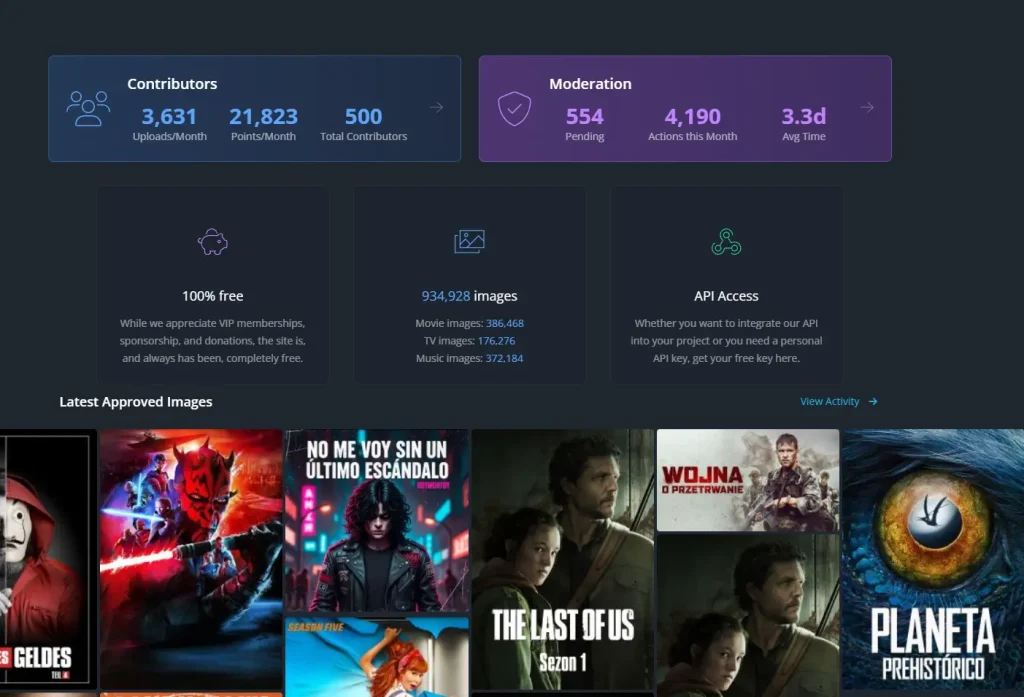Click the image gallery icon
The height and width of the screenshot is (697, 1024).
point(470,242)
